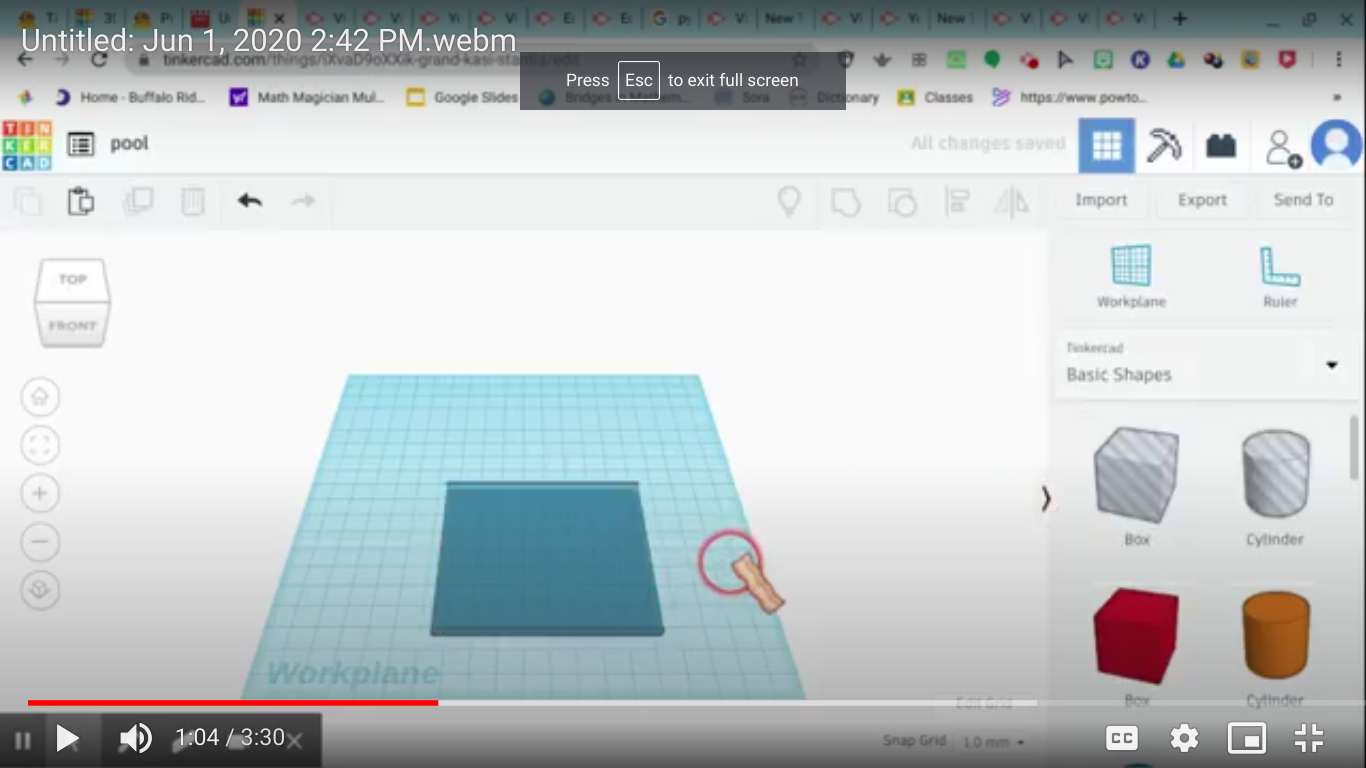The image size is (1366, 768).
Task: Click the view cube TOP face
Action: click(73, 280)
